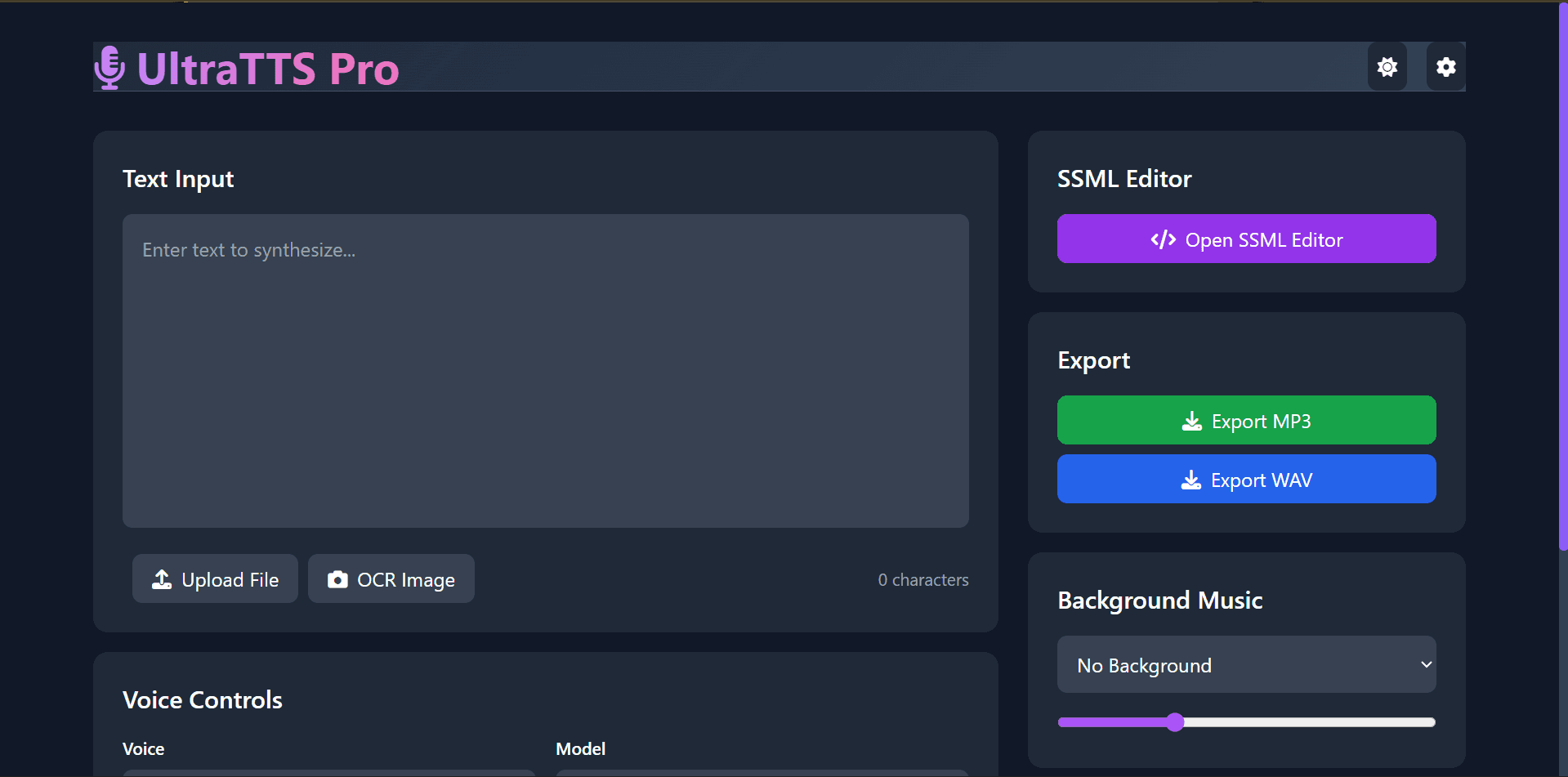Click the microphone logo icon

[109, 68]
